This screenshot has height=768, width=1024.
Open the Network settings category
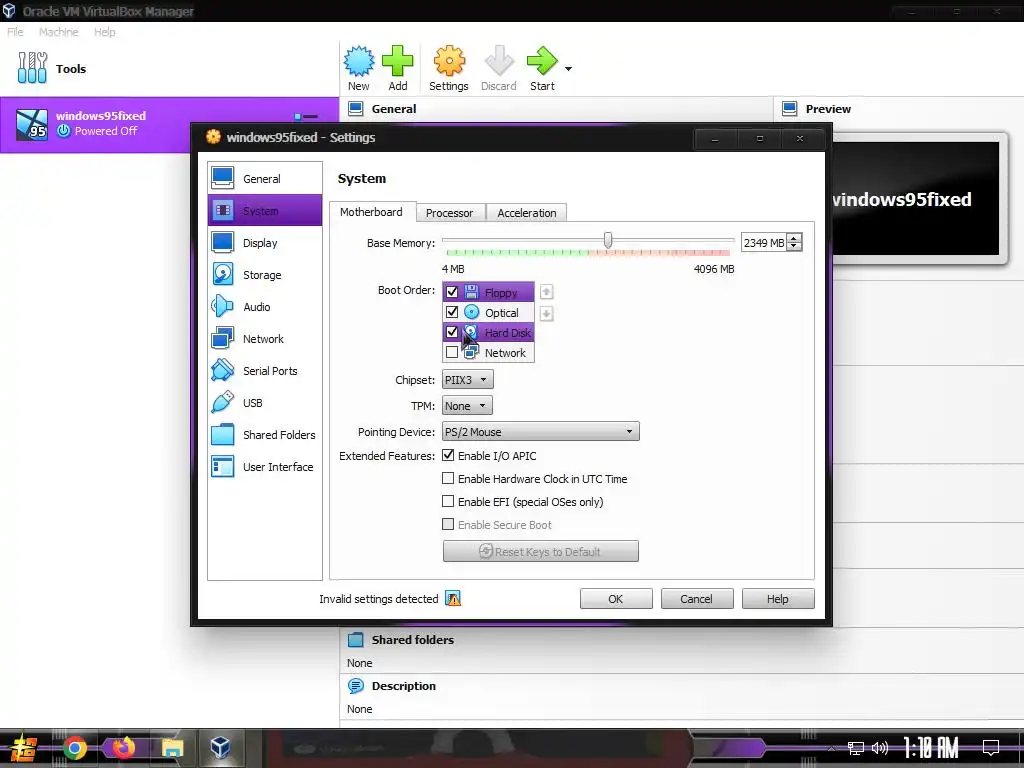(x=264, y=338)
